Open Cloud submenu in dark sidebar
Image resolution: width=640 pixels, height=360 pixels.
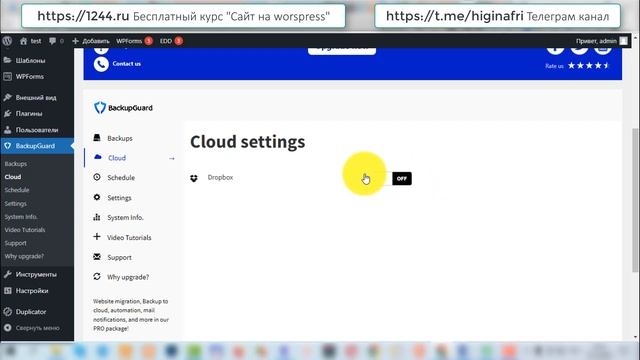[x=13, y=177]
